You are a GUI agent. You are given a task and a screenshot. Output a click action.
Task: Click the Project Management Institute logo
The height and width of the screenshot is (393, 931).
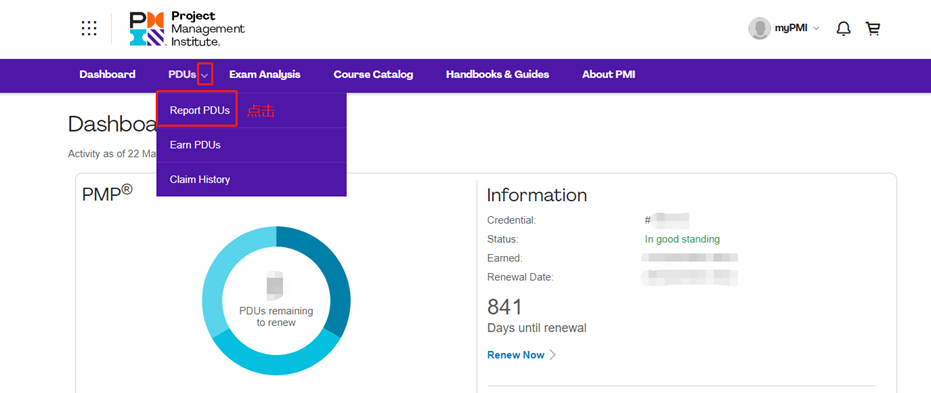(x=187, y=28)
